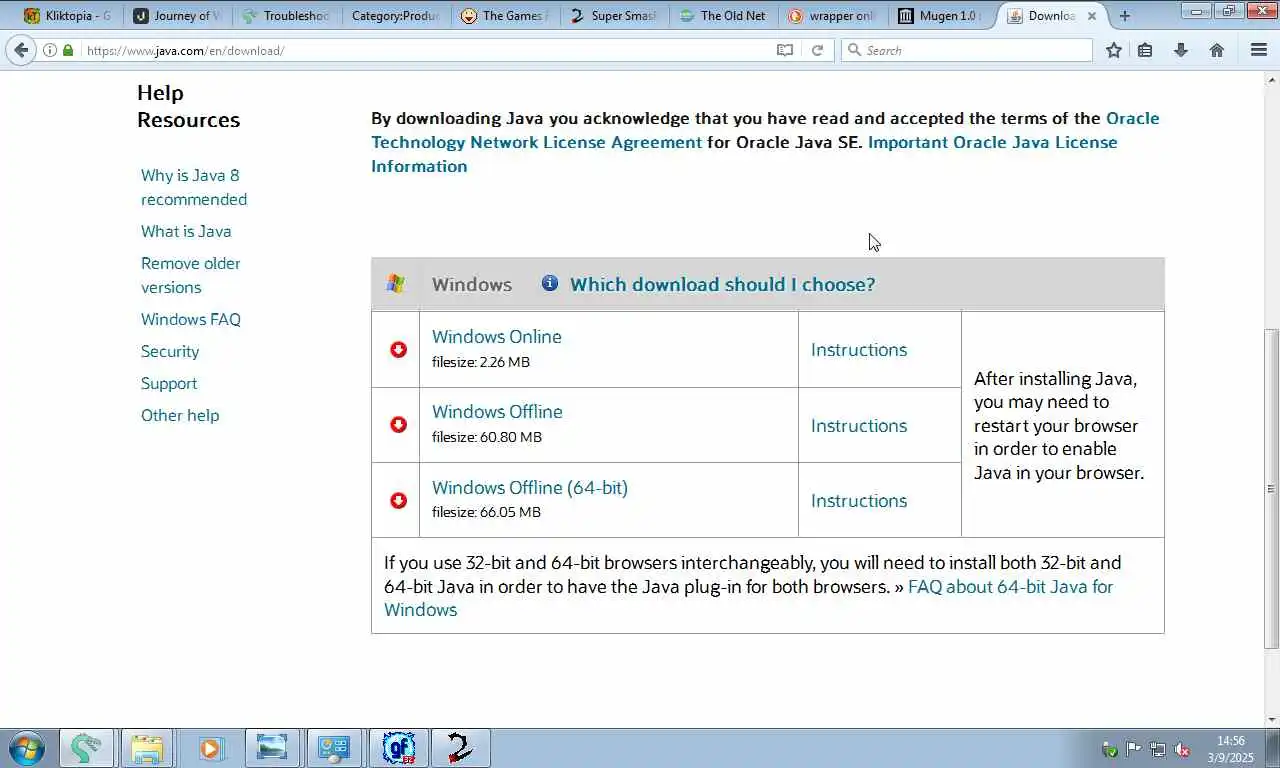This screenshot has height=768, width=1280.
Task: Switch to the Category:Produc tab
Action: [395, 16]
